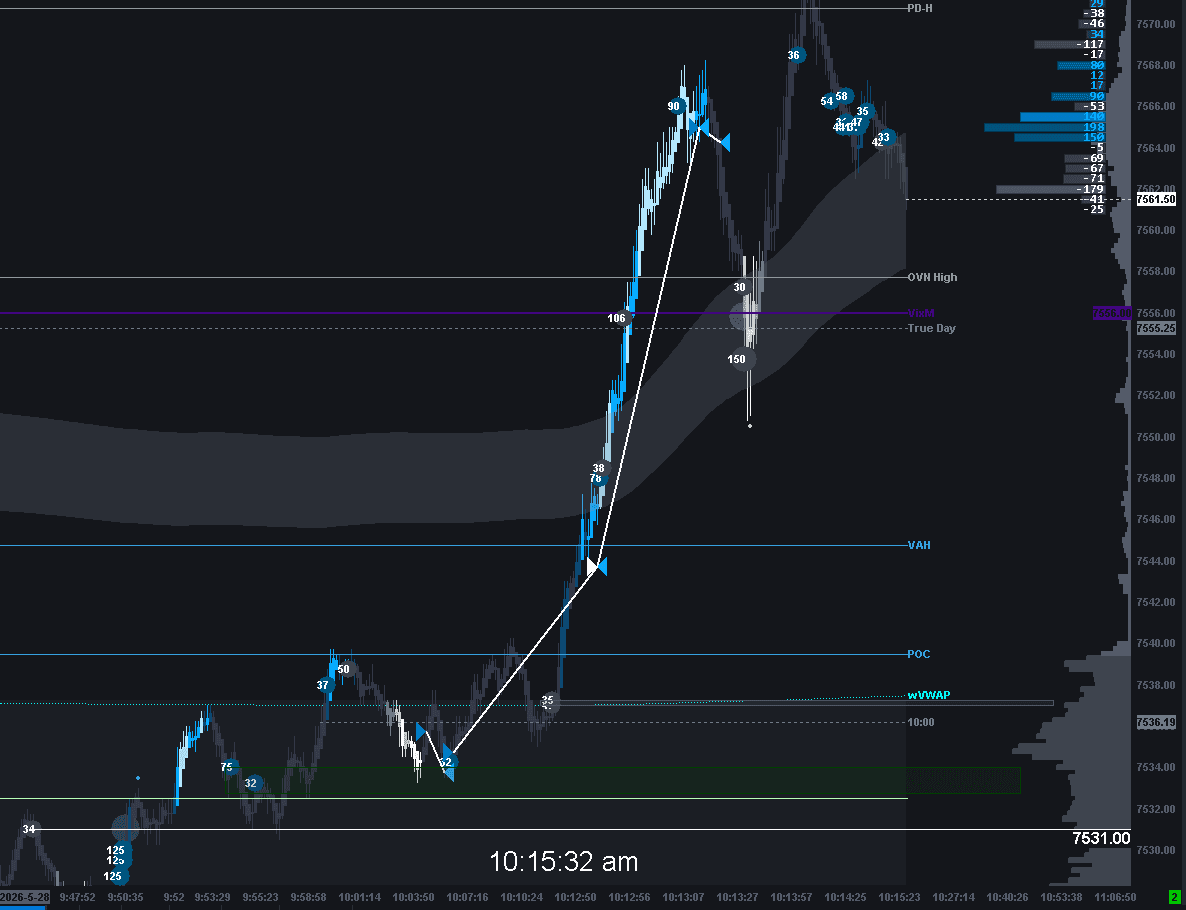Image resolution: width=1186 pixels, height=910 pixels.
Task: Click the 90 volume bubble near the swing high
Action: [x=675, y=107]
